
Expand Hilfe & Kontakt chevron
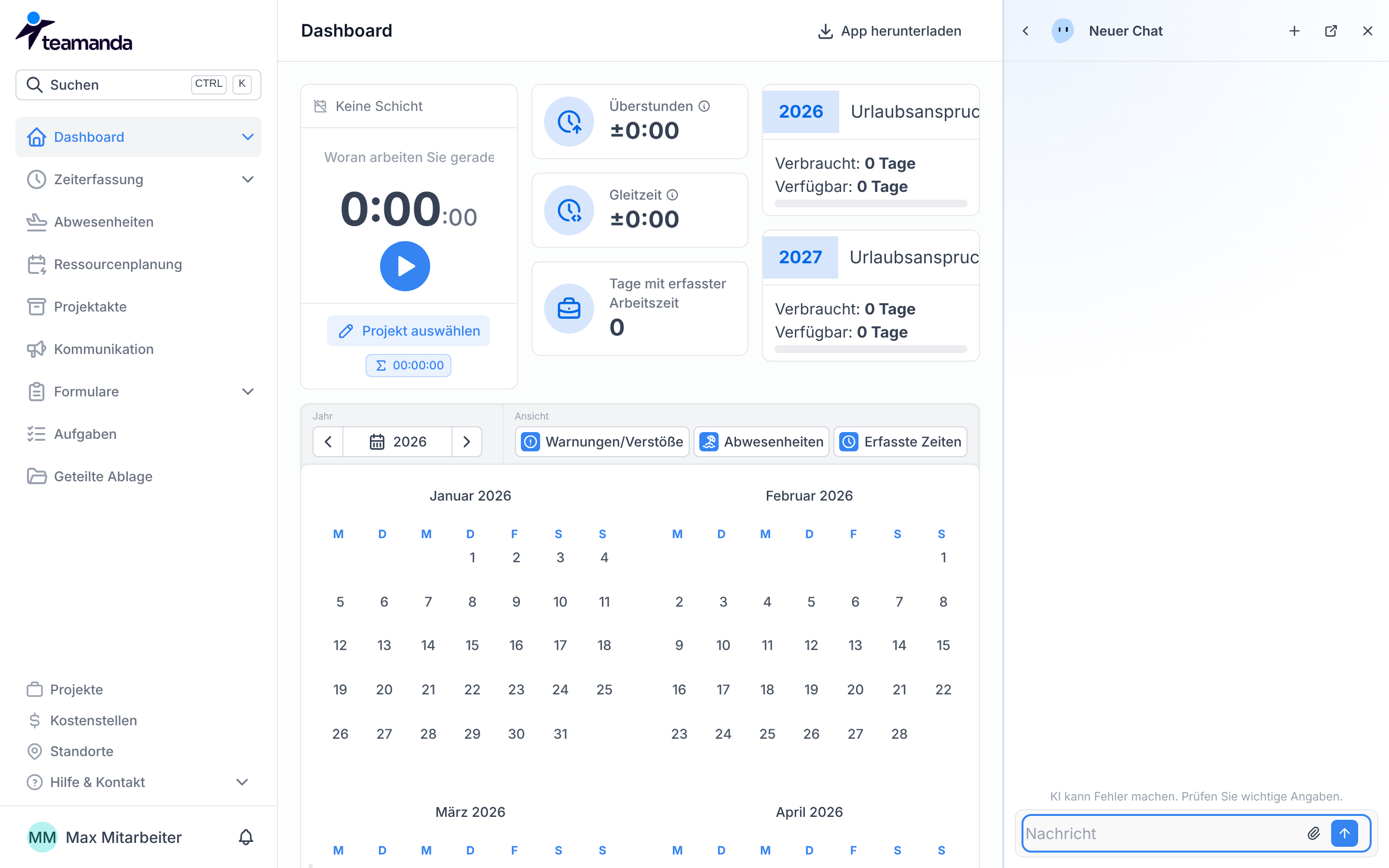tap(242, 783)
